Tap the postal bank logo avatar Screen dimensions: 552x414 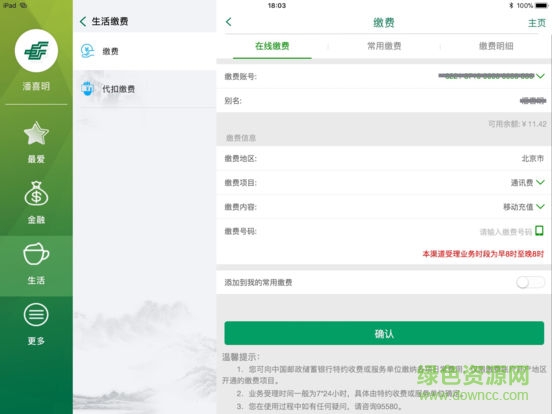(x=36, y=51)
